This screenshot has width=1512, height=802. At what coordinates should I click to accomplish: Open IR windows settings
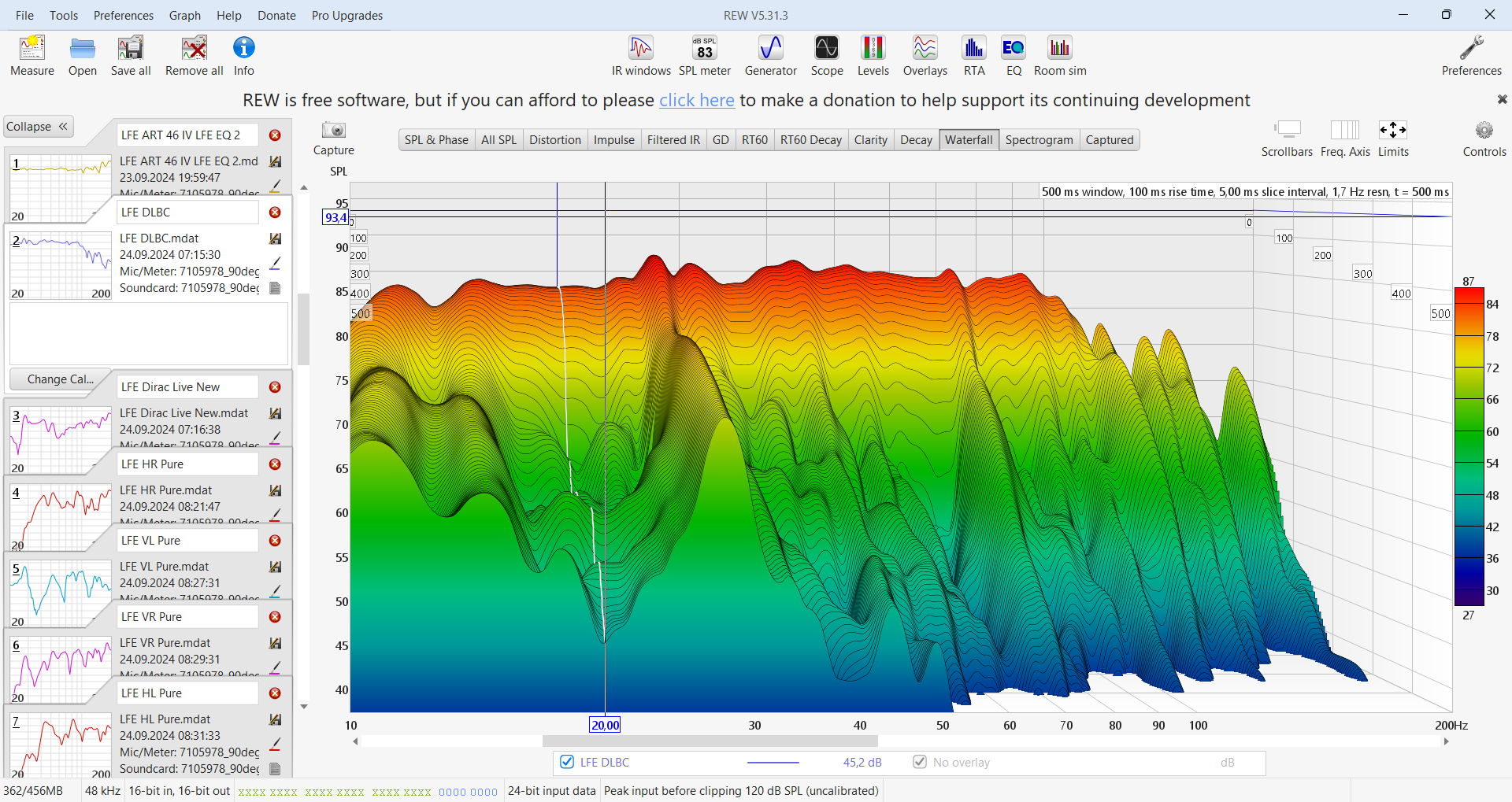[641, 56]
